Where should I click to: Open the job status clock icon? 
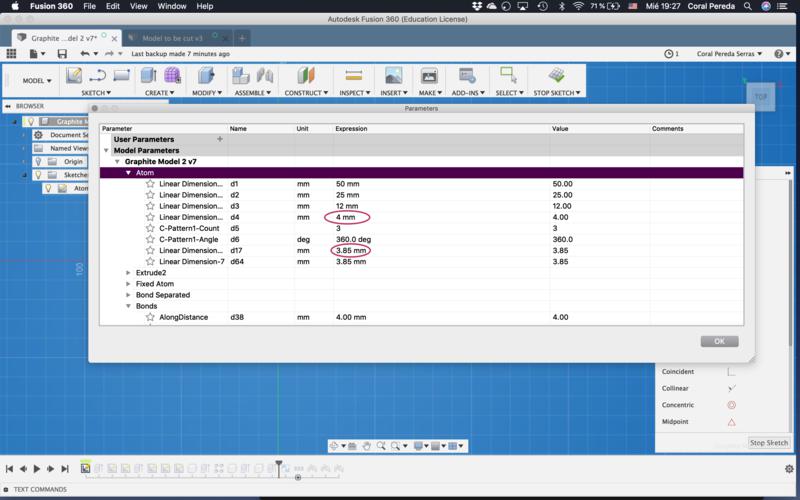[x=668, y=54]
